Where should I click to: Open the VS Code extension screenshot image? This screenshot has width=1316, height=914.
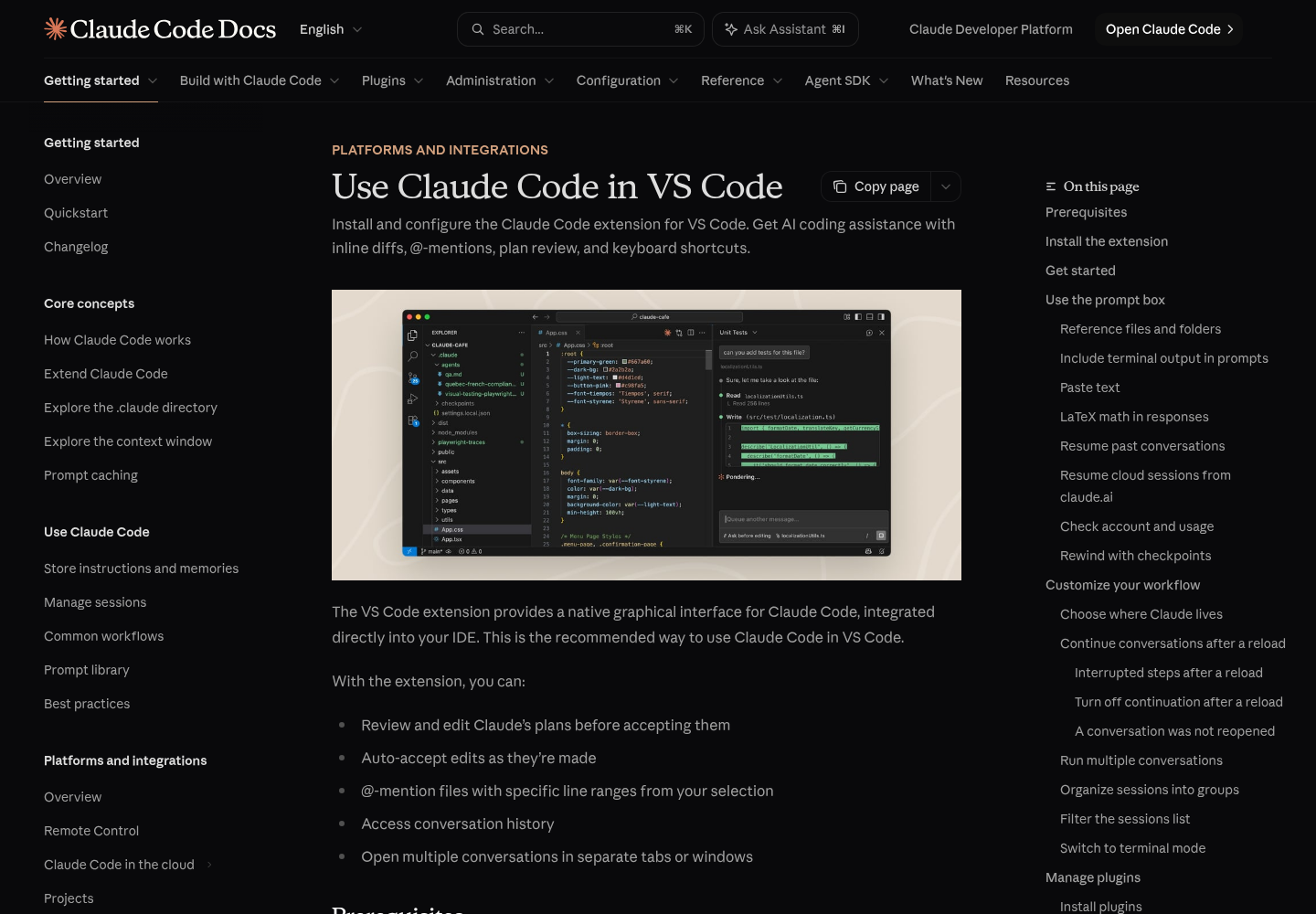tap(646, 435)
